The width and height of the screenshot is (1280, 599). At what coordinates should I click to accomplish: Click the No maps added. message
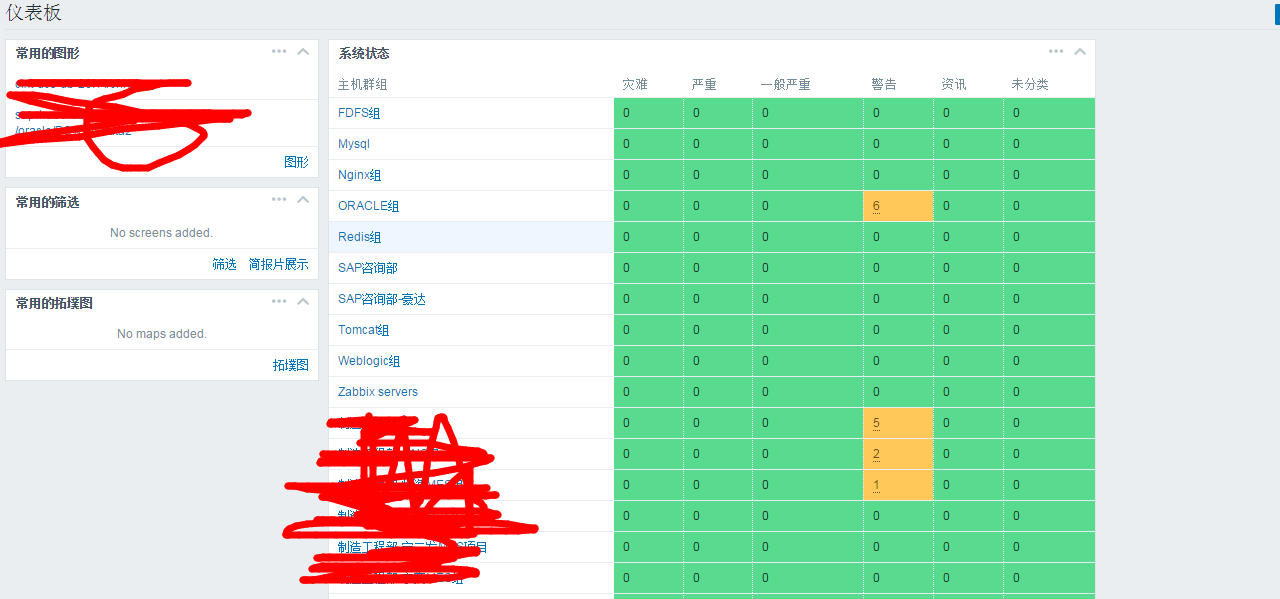click(162, 334)
